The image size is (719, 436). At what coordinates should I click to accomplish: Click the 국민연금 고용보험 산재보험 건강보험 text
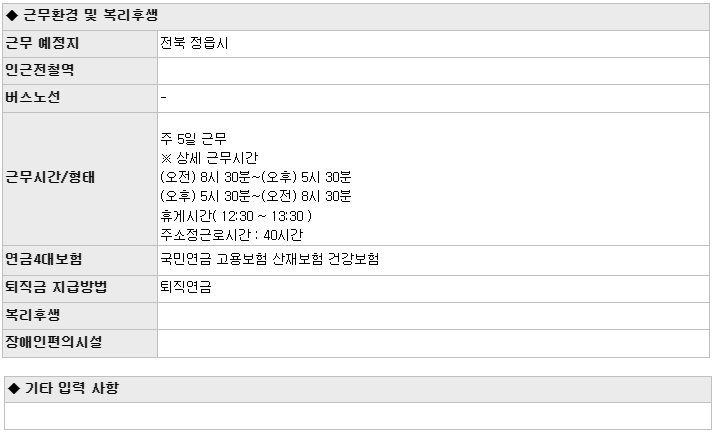pos(270,259)
